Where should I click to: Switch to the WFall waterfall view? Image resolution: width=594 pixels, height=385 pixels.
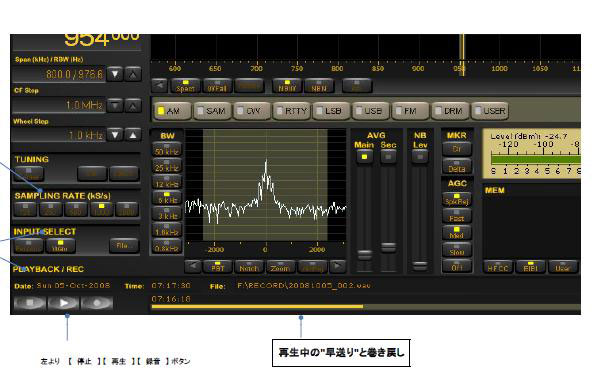tap(217, 86)
